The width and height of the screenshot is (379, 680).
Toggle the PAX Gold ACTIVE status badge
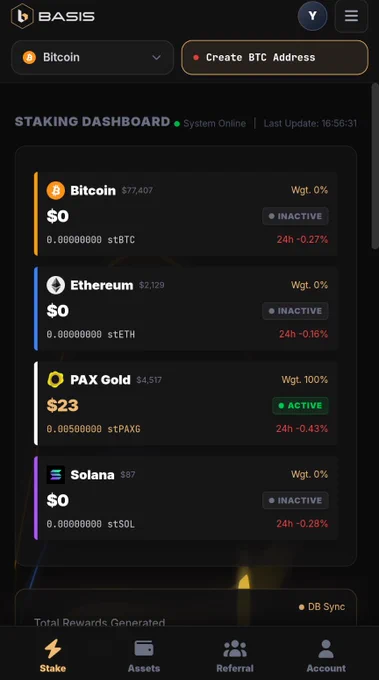pos(300,405)
